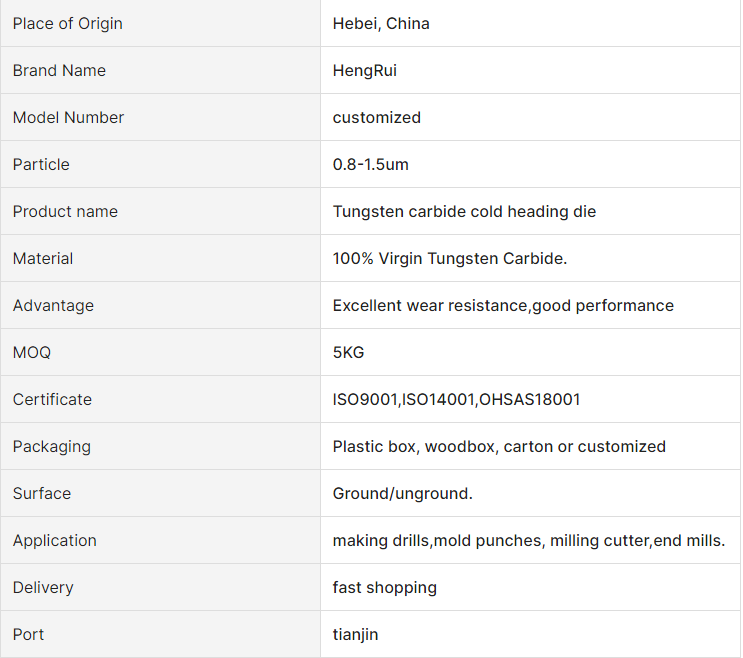
Task: Click the Product name label
Action: pyautogui.click(x=65, y=211)
